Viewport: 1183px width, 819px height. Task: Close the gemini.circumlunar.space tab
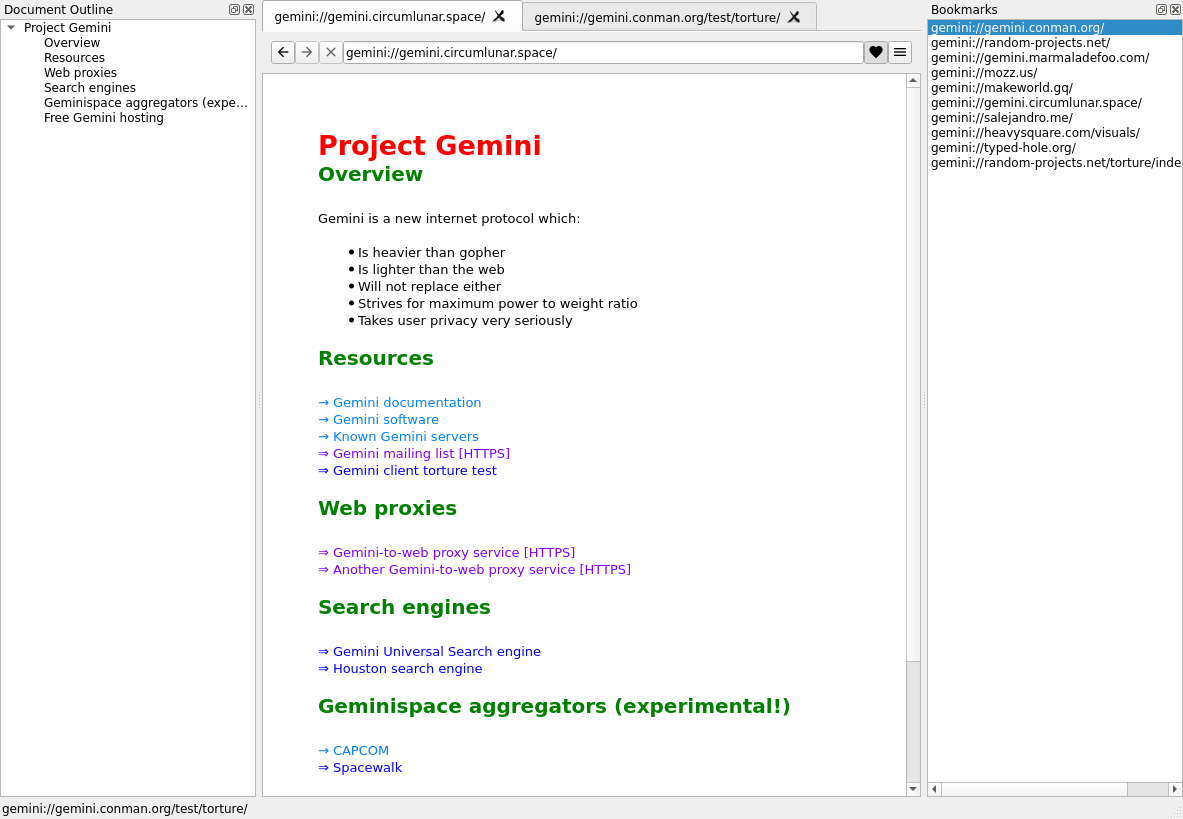tap(499, 16)
